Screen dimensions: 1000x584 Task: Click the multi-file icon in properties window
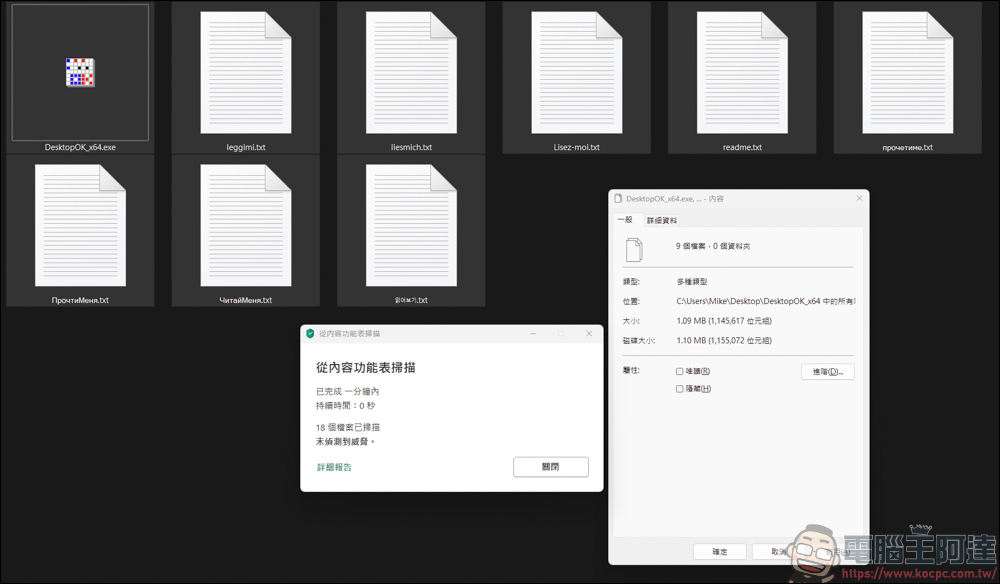click(634, 249)
